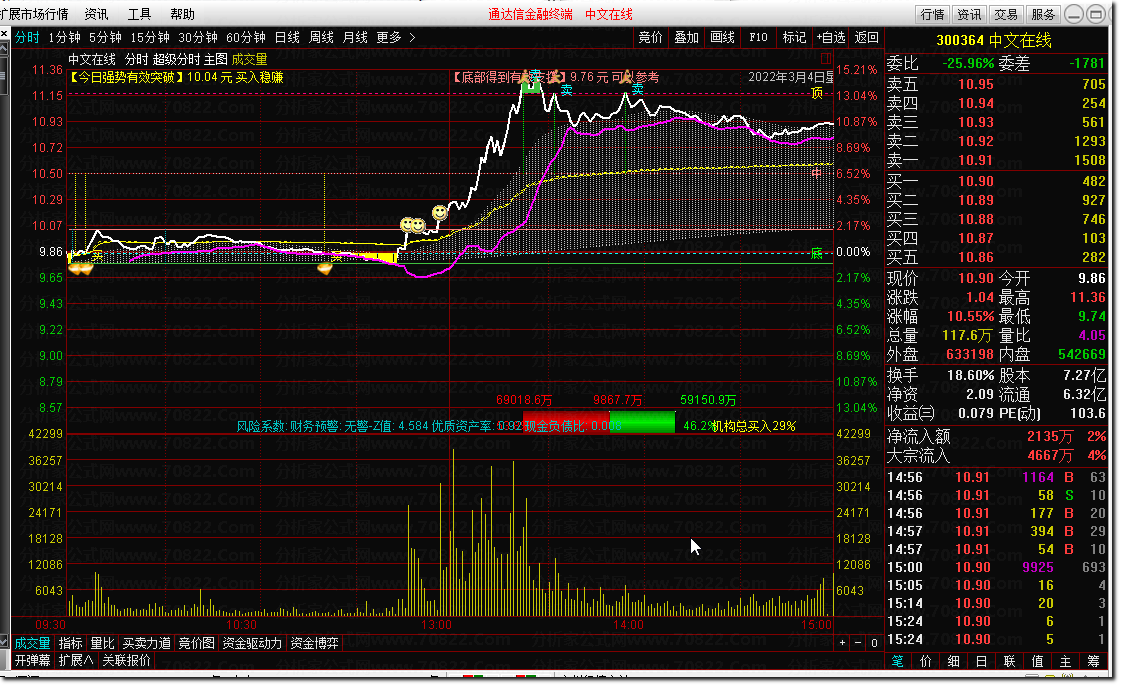Click the 卖一 price 10.91

pos(975,161)
